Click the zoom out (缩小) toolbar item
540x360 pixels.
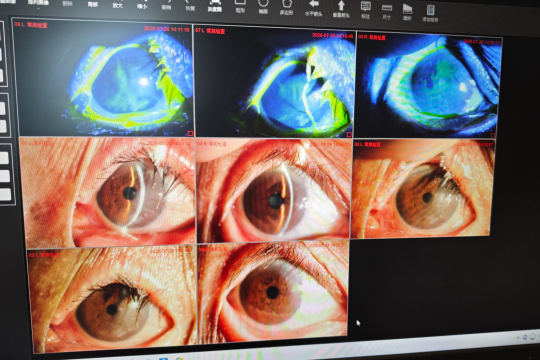pos(142,5)
